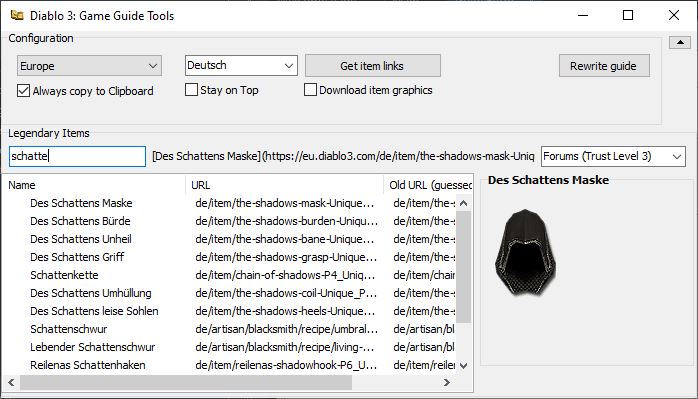Click the the-shadows-mask URL cell
Screen dimensions: 698x399
(x=285, y=203)
